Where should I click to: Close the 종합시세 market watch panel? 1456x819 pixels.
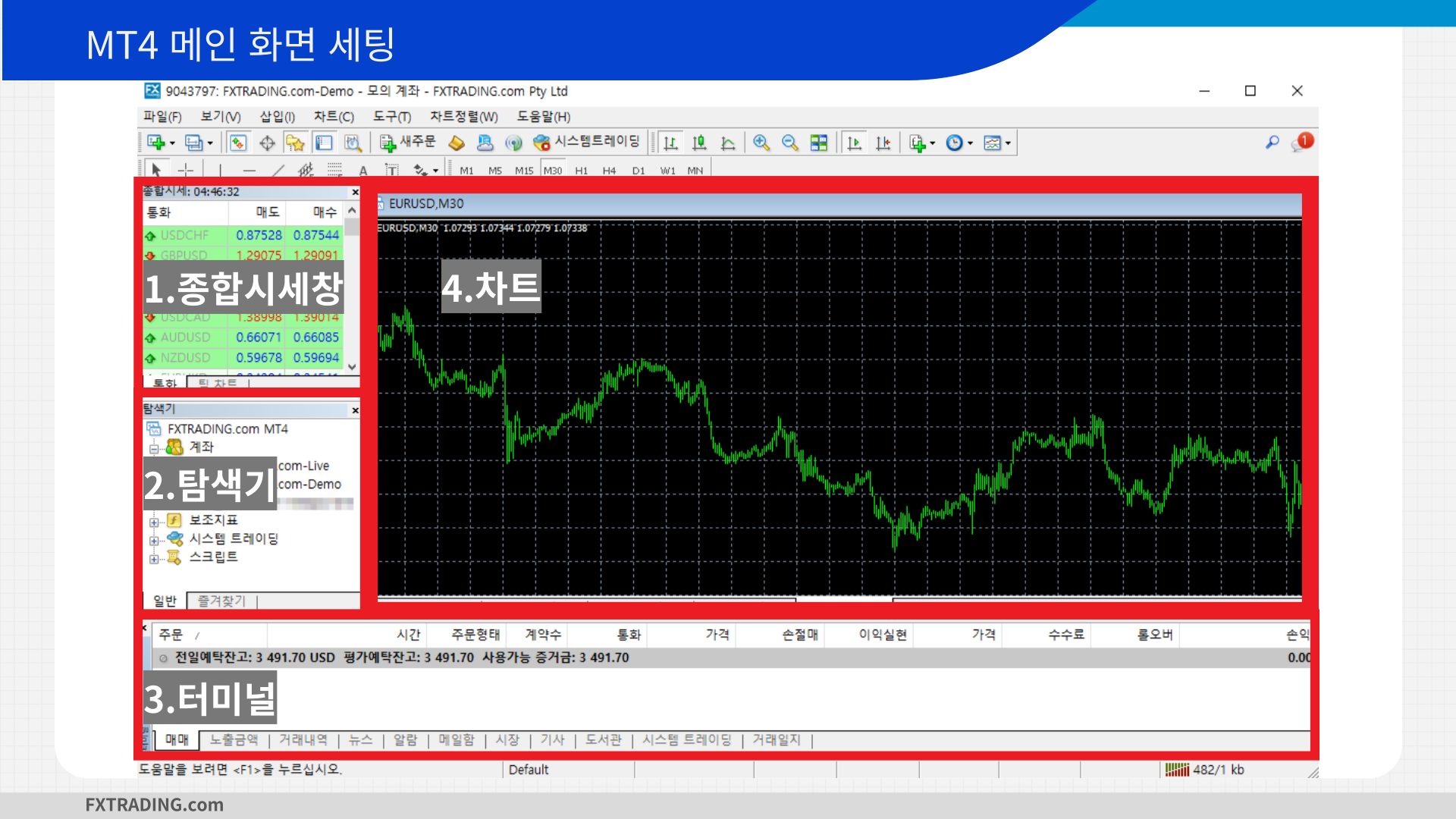pos(355,193)
